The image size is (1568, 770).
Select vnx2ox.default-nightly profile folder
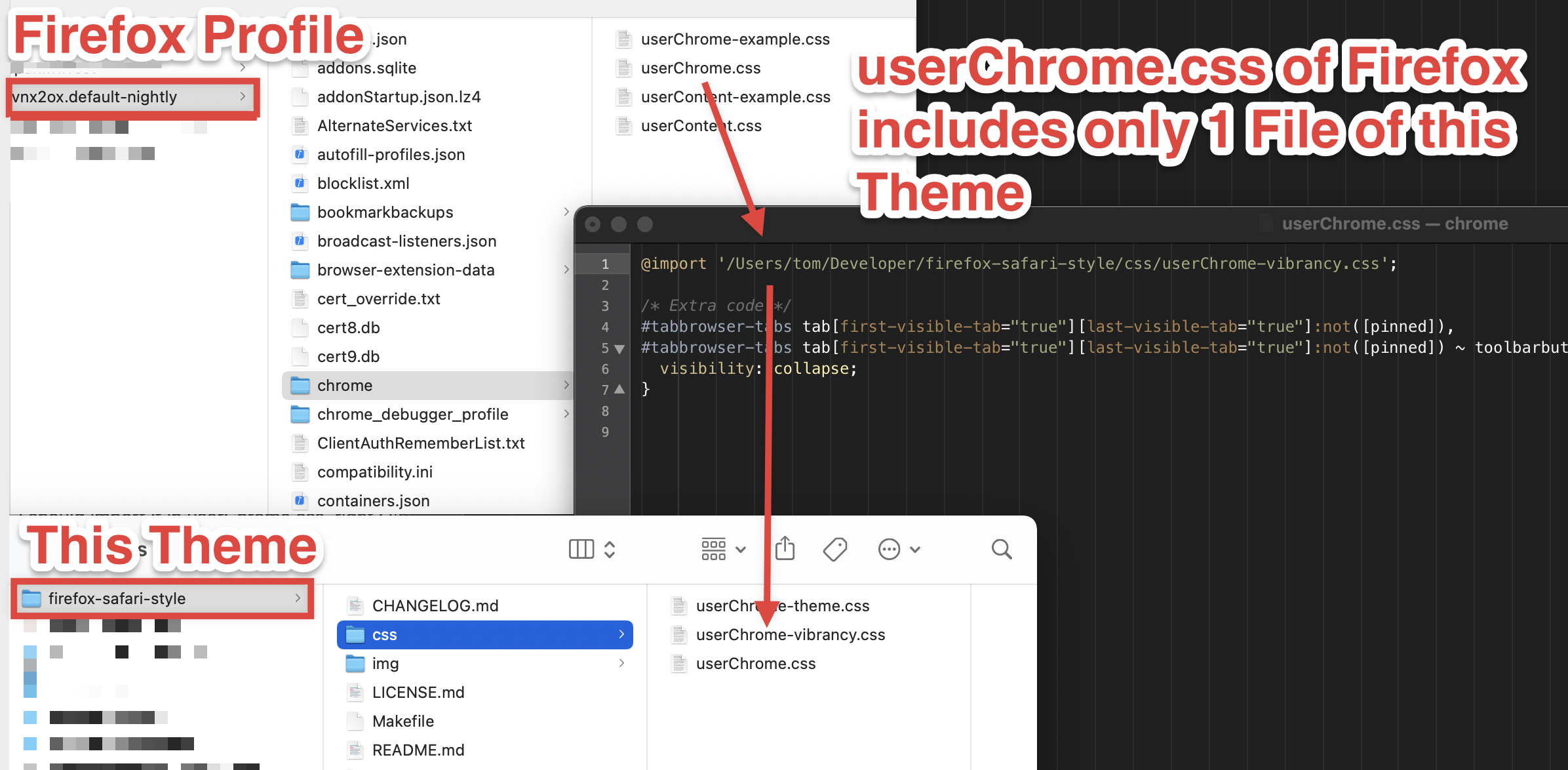tap(133, 97)
